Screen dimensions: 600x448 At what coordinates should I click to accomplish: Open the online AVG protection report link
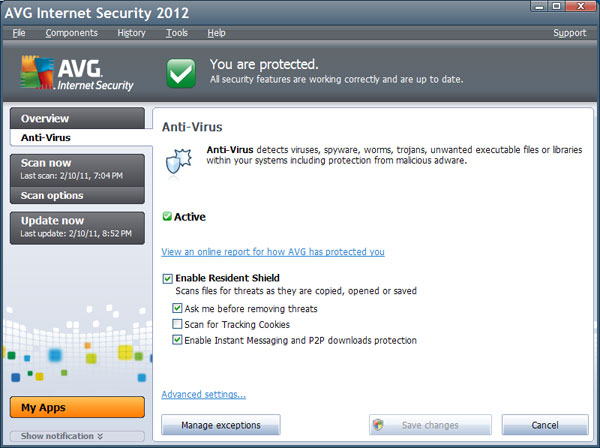273,252
